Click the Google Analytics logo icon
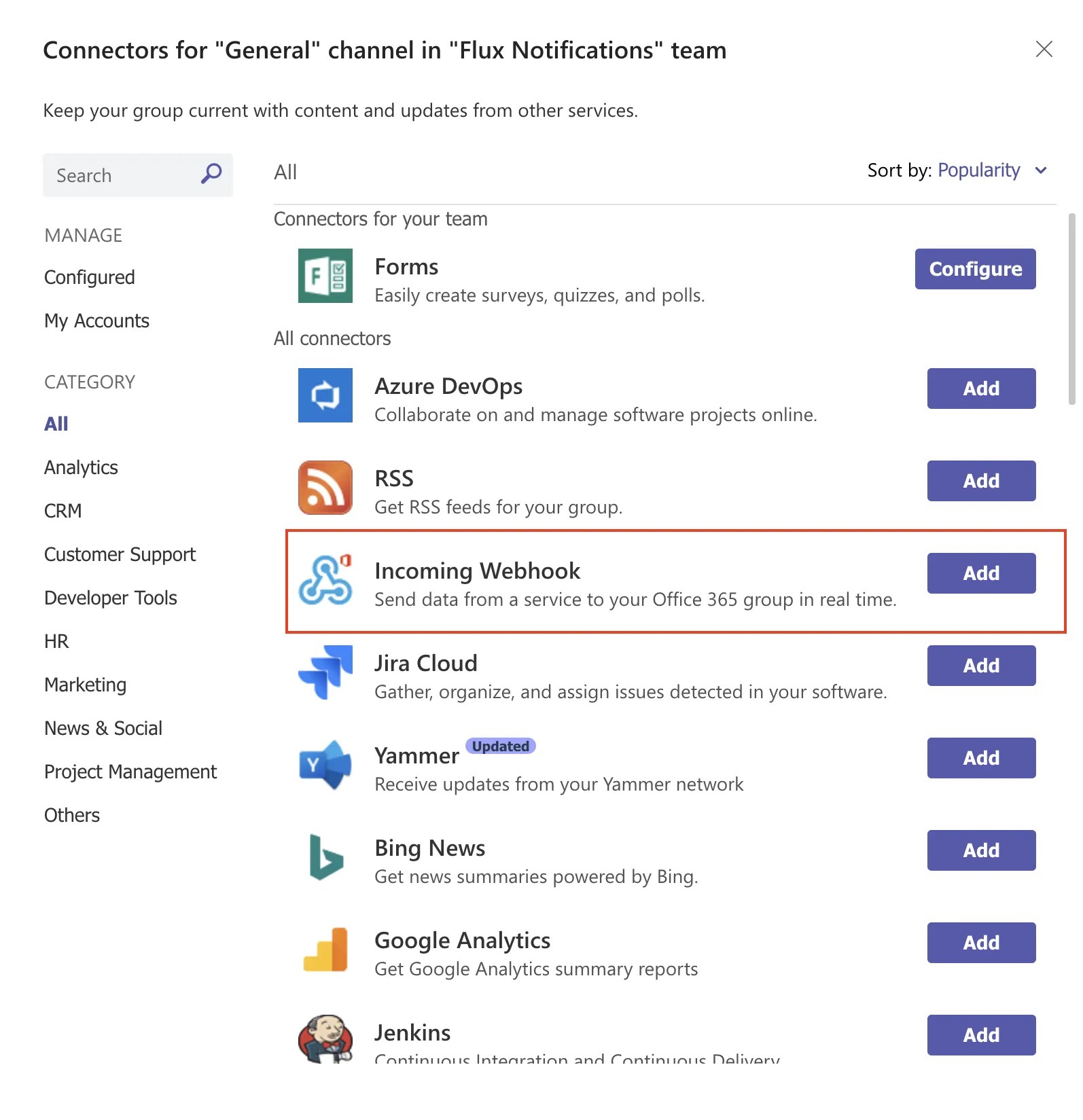 click(x=325, y=950)
